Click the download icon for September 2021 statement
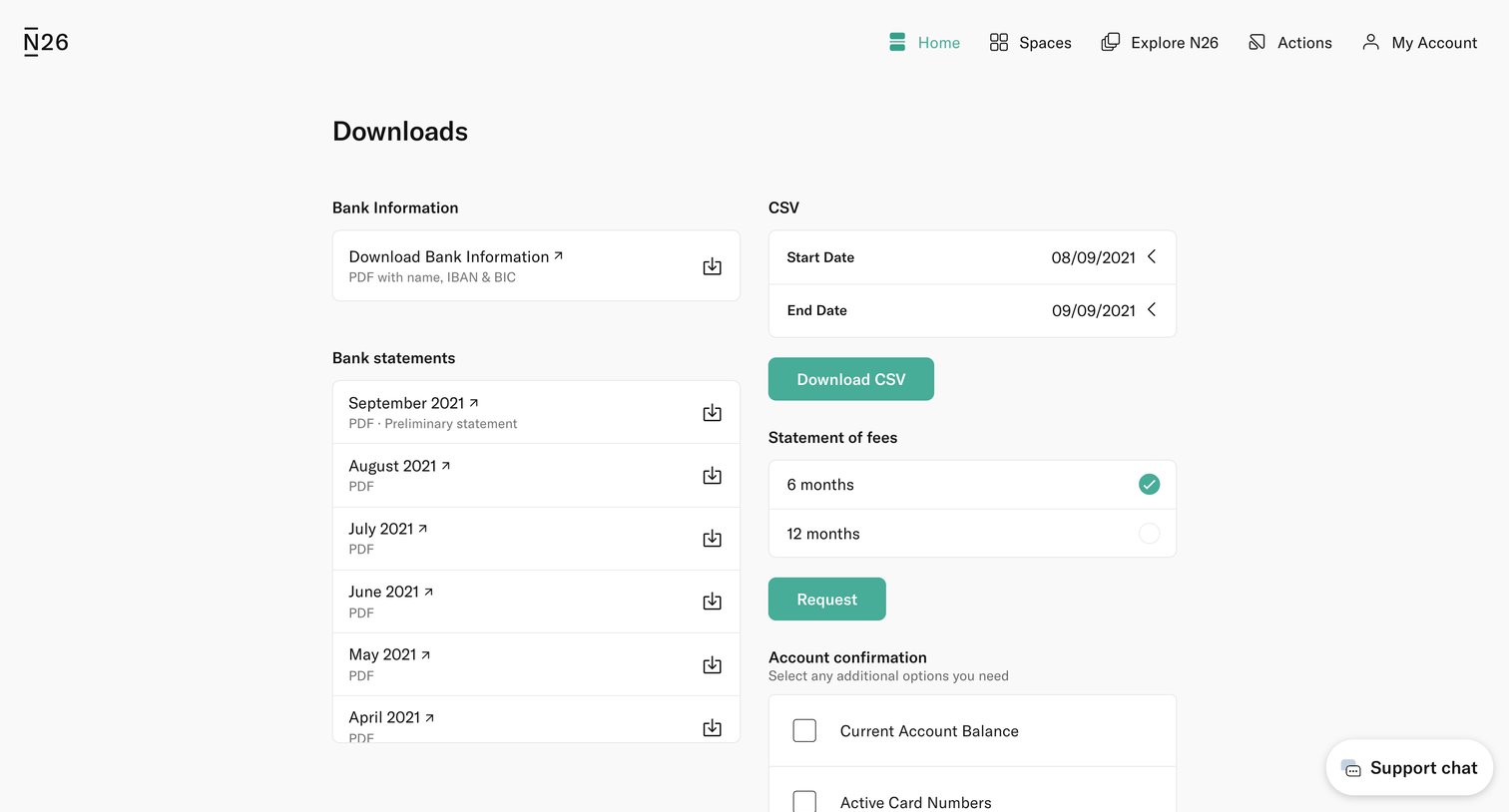Image resolution: width=1509 pixels, height=812 pixels. click(712, 412)
